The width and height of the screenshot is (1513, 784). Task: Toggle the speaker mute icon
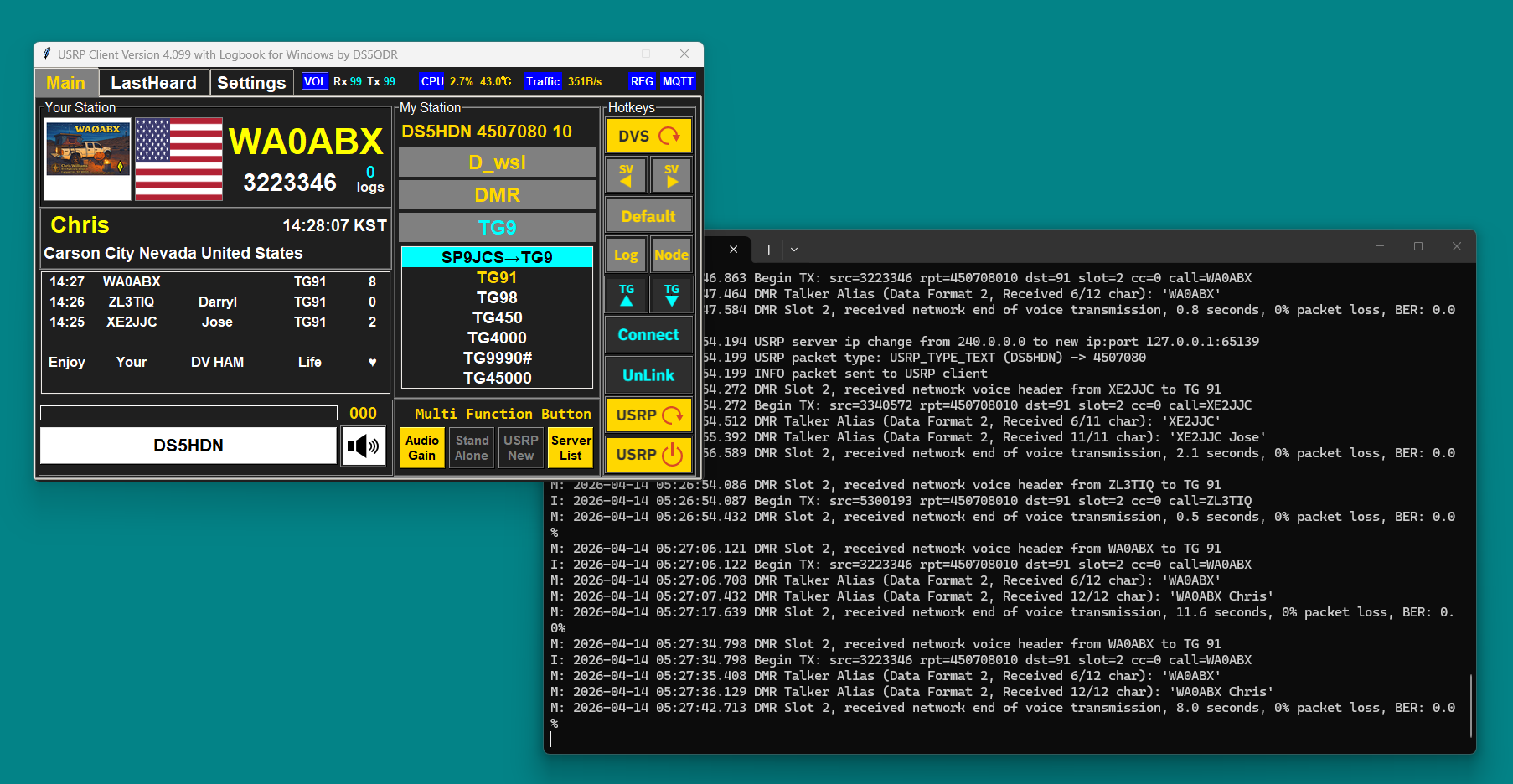363,446
